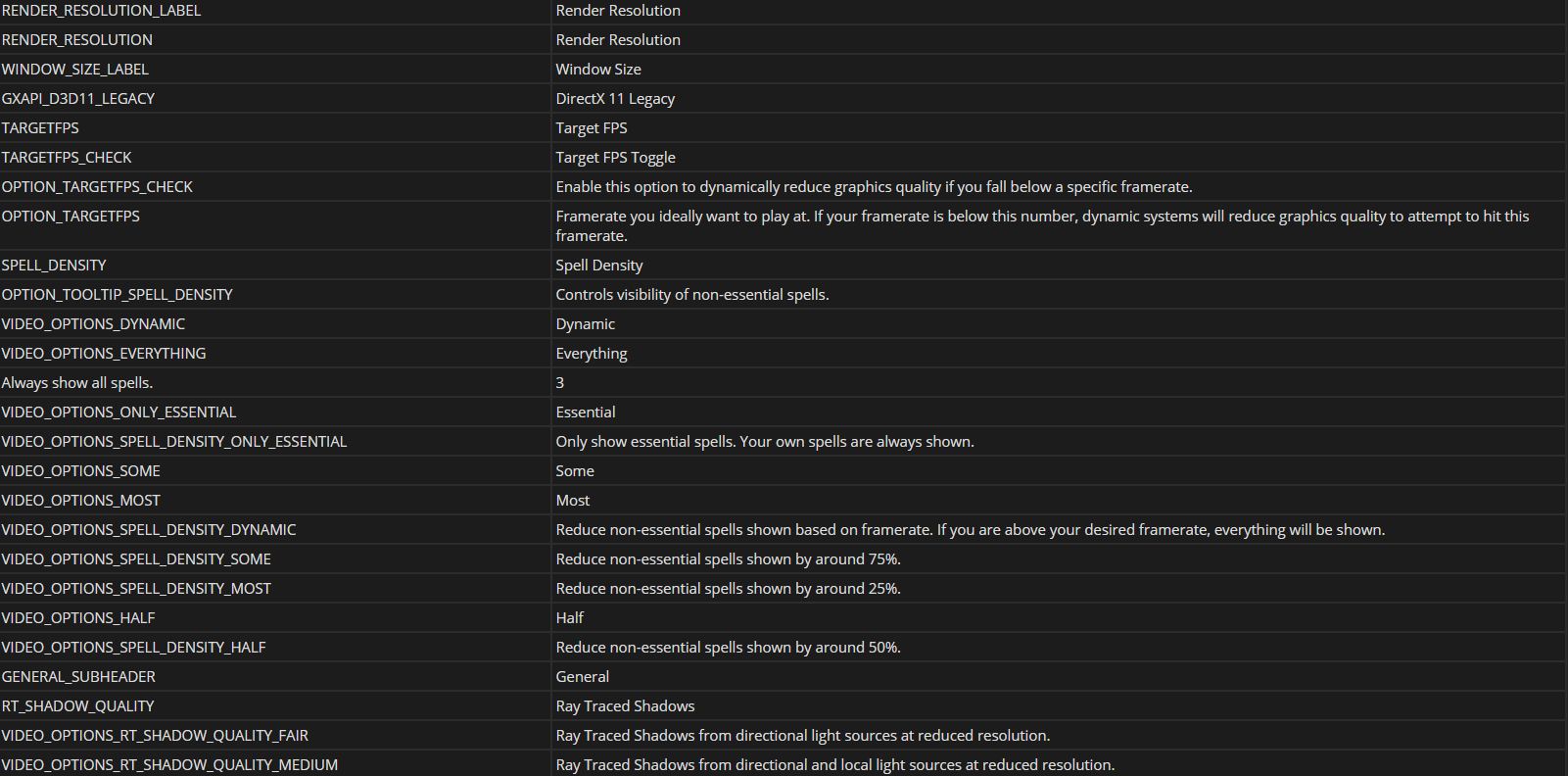Screen dimensions: 1568x776
Task: Click the SPELL_DENSITY key cell
Action: coord(54,266)
